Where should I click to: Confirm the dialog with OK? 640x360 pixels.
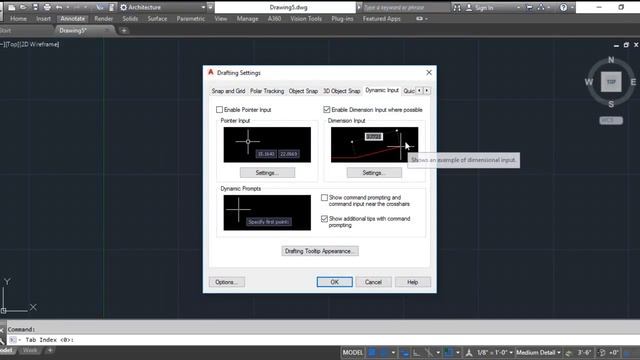click(335, 282)
